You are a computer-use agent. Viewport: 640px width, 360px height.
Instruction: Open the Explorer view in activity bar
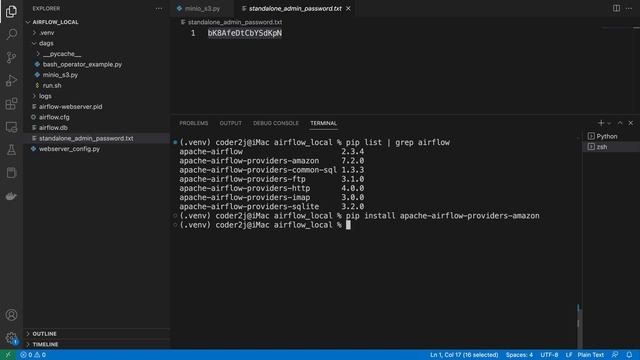pyautogui.click(x=11, y=11)
